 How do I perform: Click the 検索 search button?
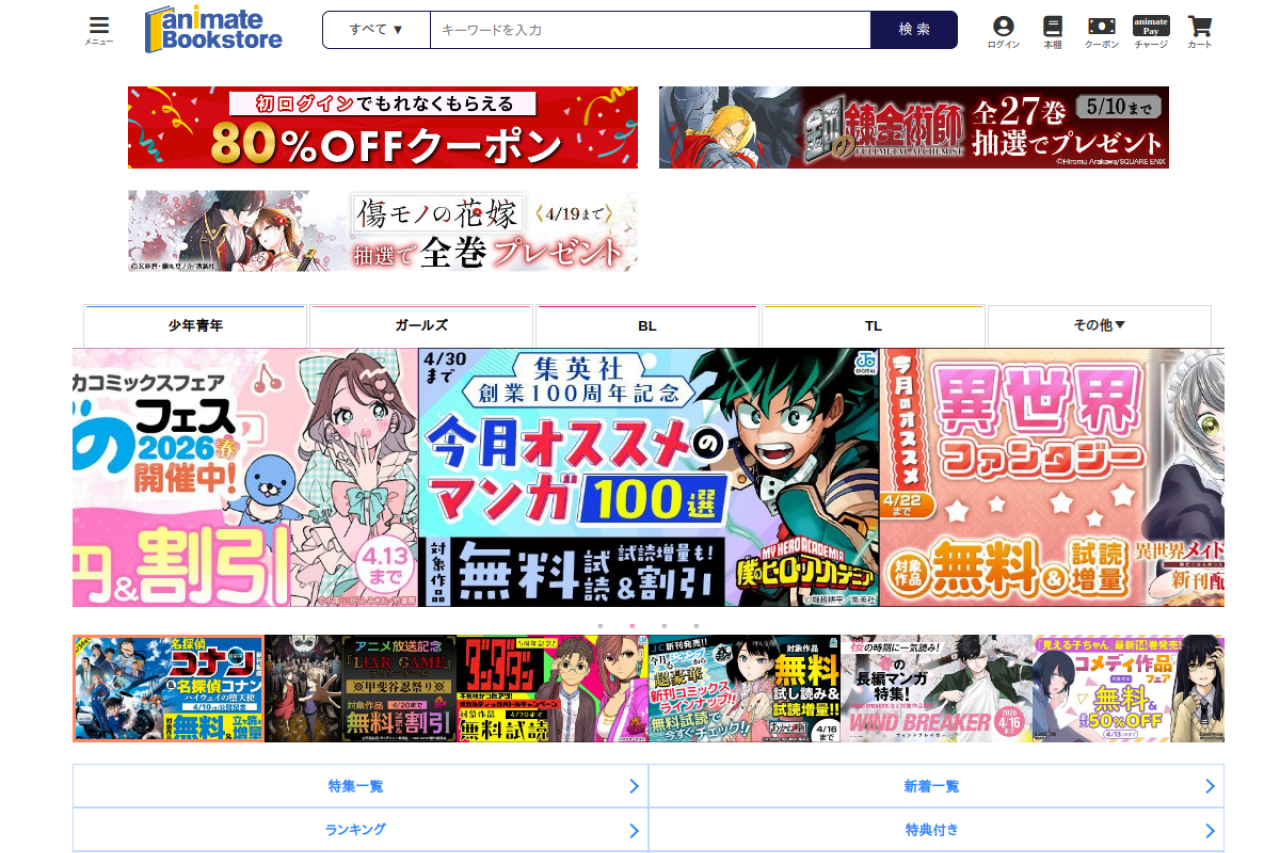coord(914,30)
